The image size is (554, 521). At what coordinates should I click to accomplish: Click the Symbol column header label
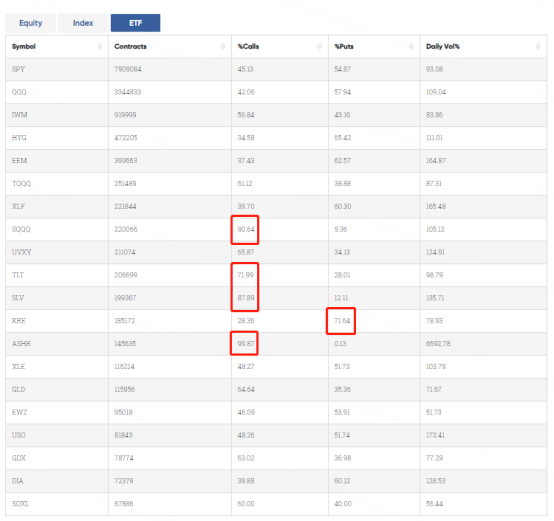(x=24, y=46)
